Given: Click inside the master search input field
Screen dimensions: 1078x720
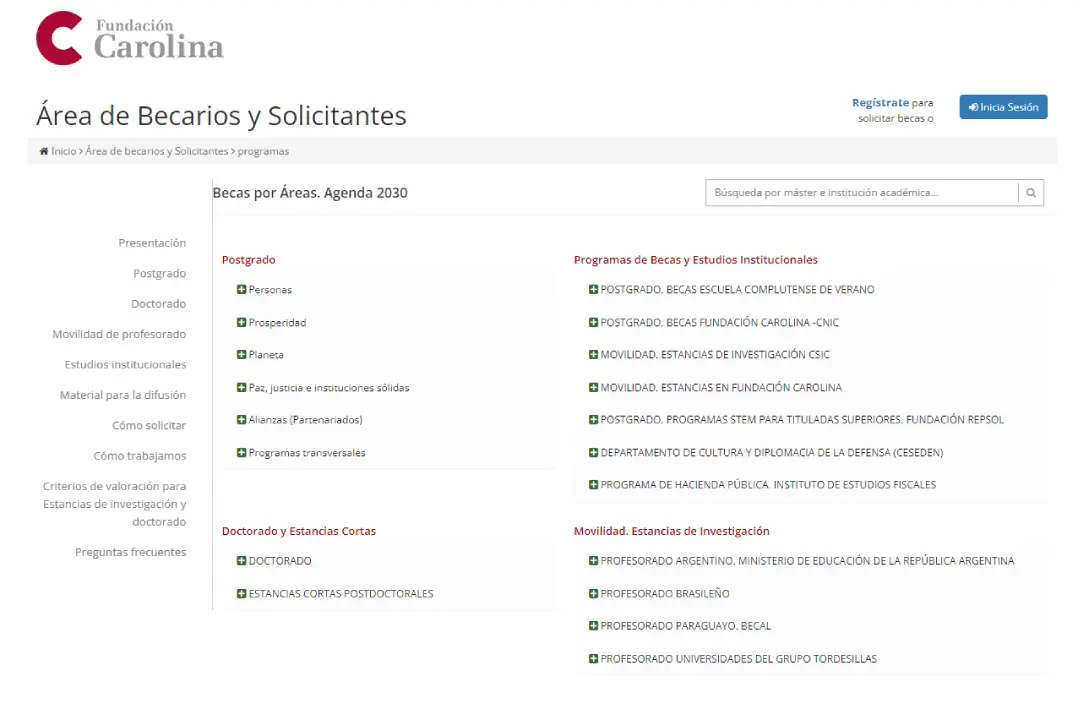Looking at the screenshot, I should [x=860, y=192].
